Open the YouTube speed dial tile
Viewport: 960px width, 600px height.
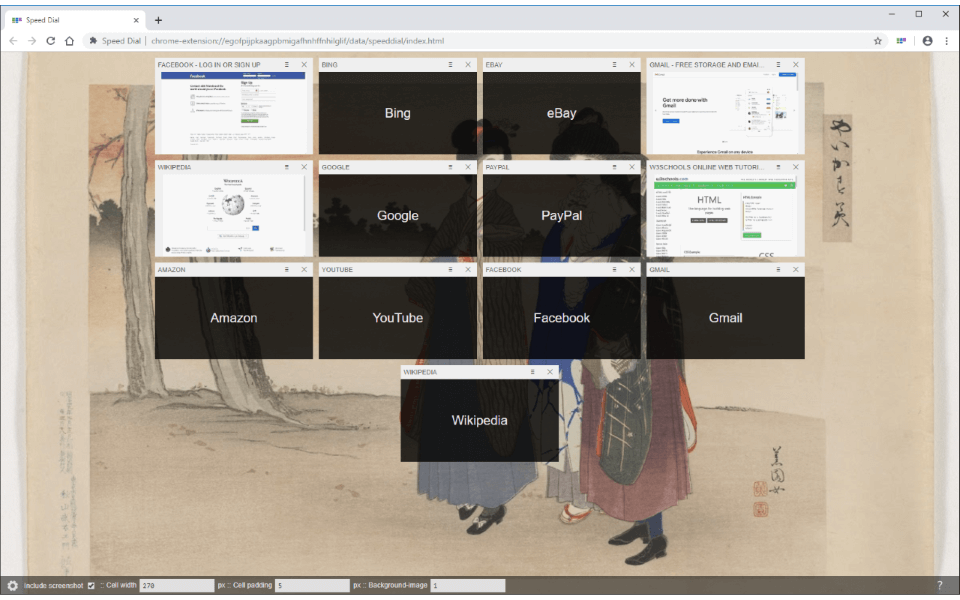[x=398, y=318]
